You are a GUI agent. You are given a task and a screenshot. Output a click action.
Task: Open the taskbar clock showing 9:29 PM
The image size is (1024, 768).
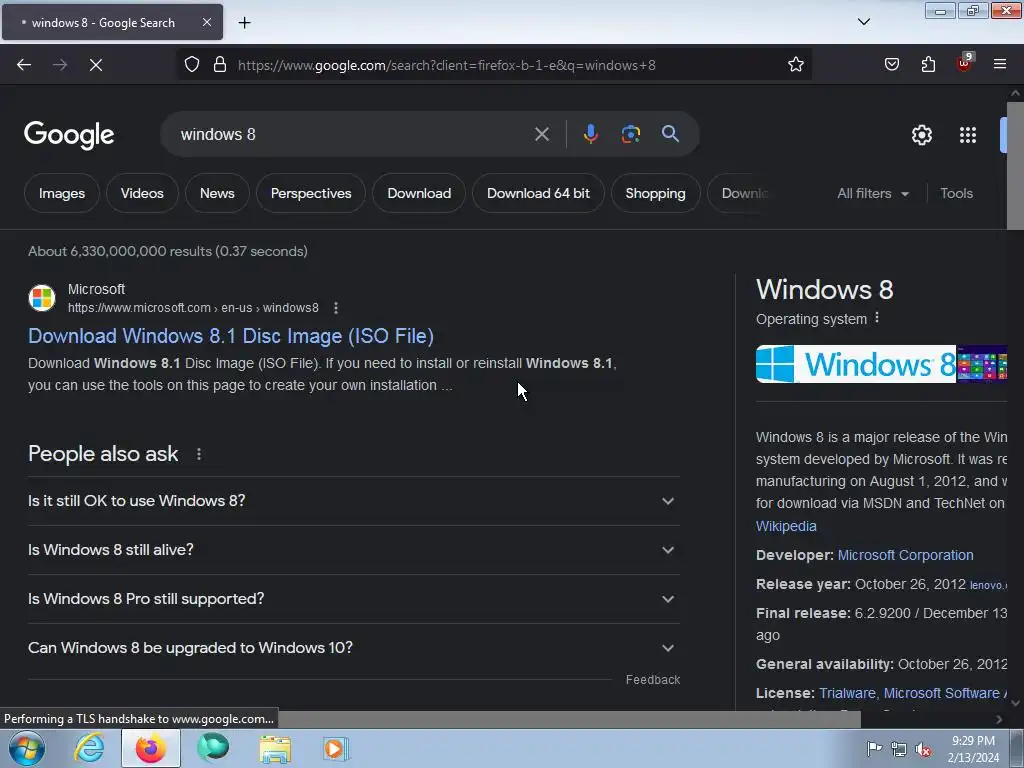click(973, 749)
